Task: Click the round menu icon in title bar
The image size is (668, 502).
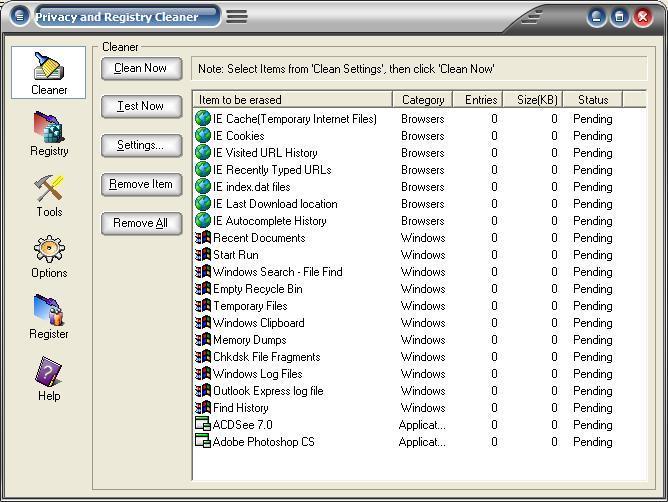Action: (x=20, y=17)
